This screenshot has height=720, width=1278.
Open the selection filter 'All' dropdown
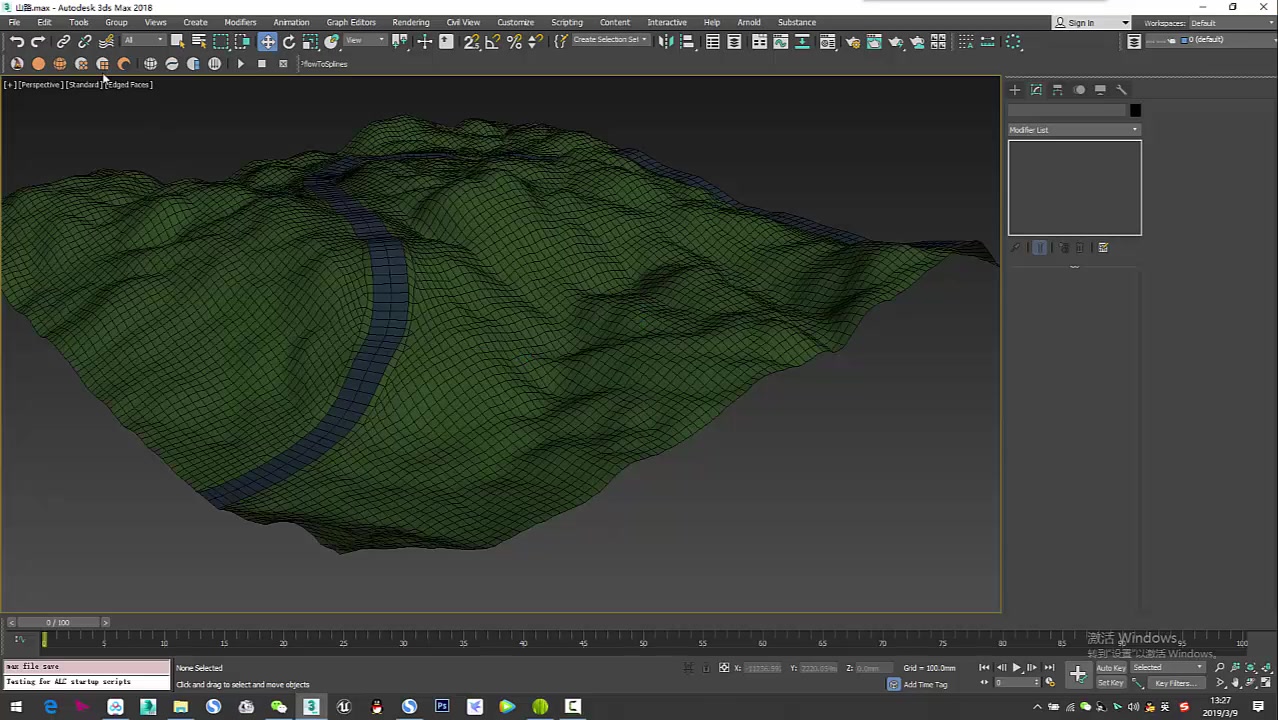tap(143, 41)
